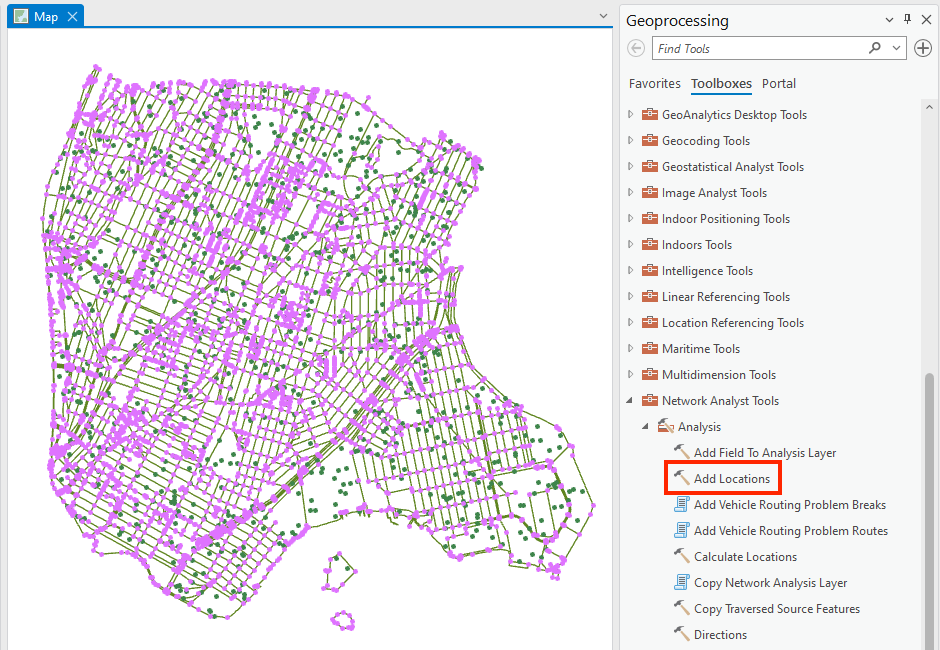Viewport: 940px width, 650px height.
Task: Switch to the Toolboxes tab
Action: 721,83
